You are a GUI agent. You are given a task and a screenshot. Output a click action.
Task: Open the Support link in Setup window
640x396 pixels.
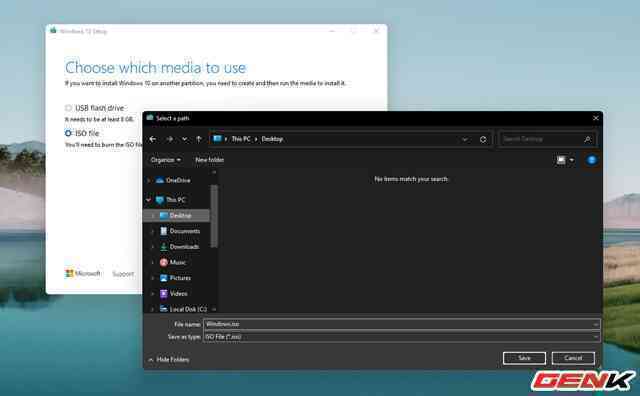[123, 274]
